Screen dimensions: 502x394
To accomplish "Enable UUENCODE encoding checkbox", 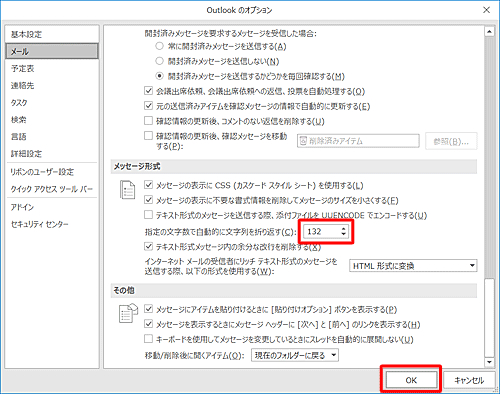I will click(x=148, y=215).
